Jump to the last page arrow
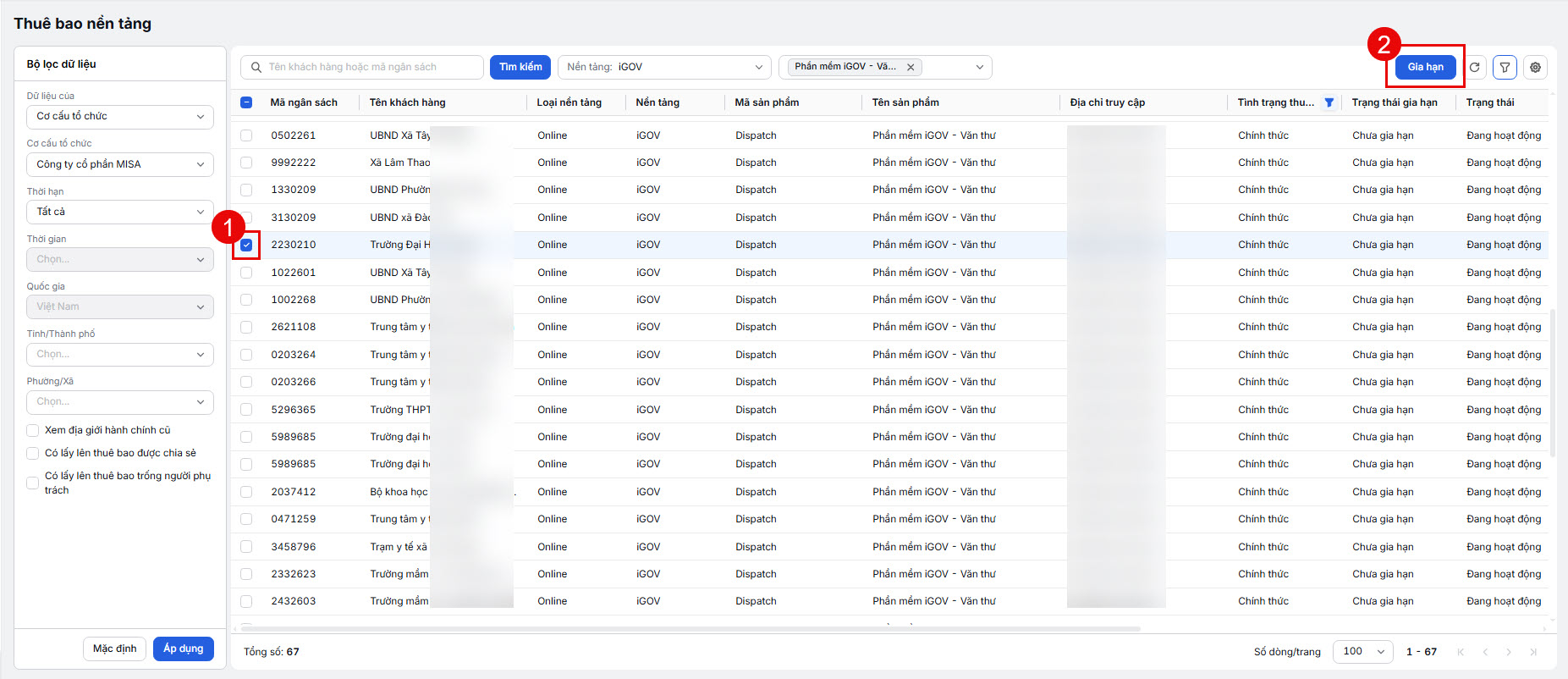Image resolution: width=1568 pixels, height=679 pixels. pos(1533,652)
